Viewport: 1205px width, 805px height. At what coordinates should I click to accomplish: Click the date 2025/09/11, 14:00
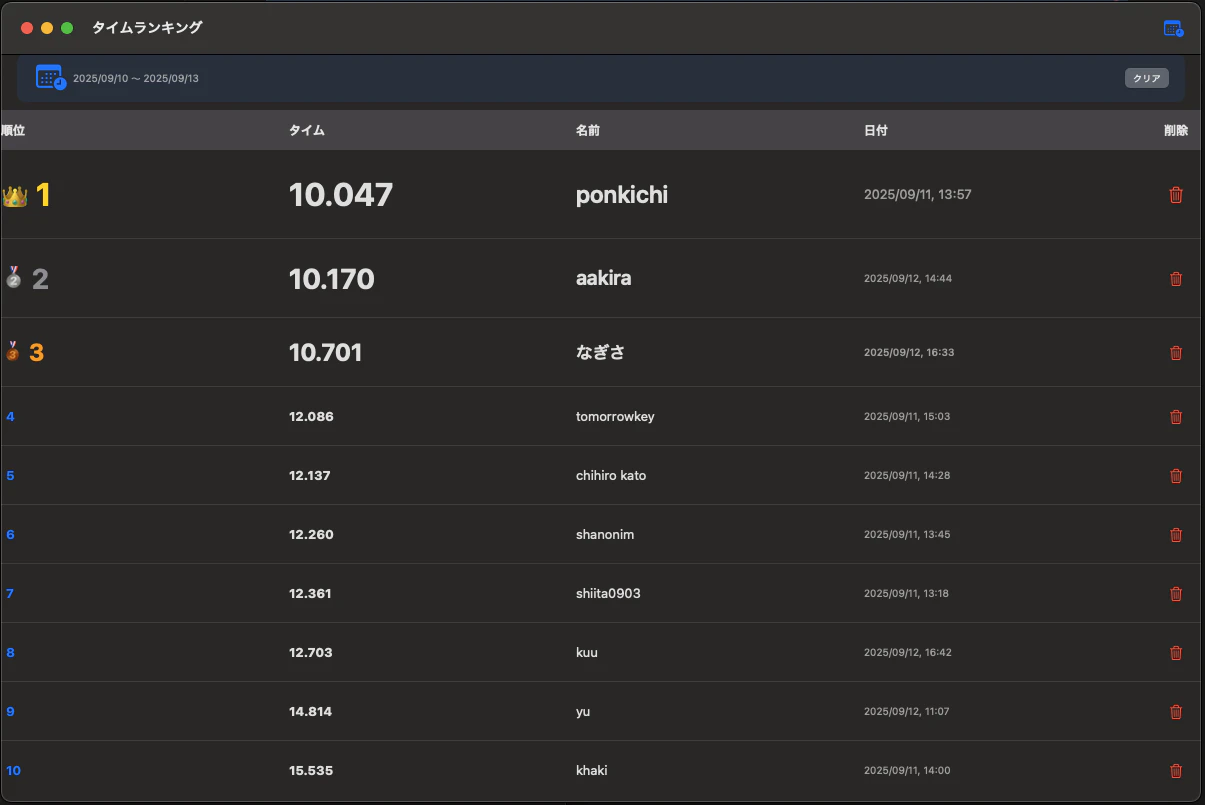907,771
